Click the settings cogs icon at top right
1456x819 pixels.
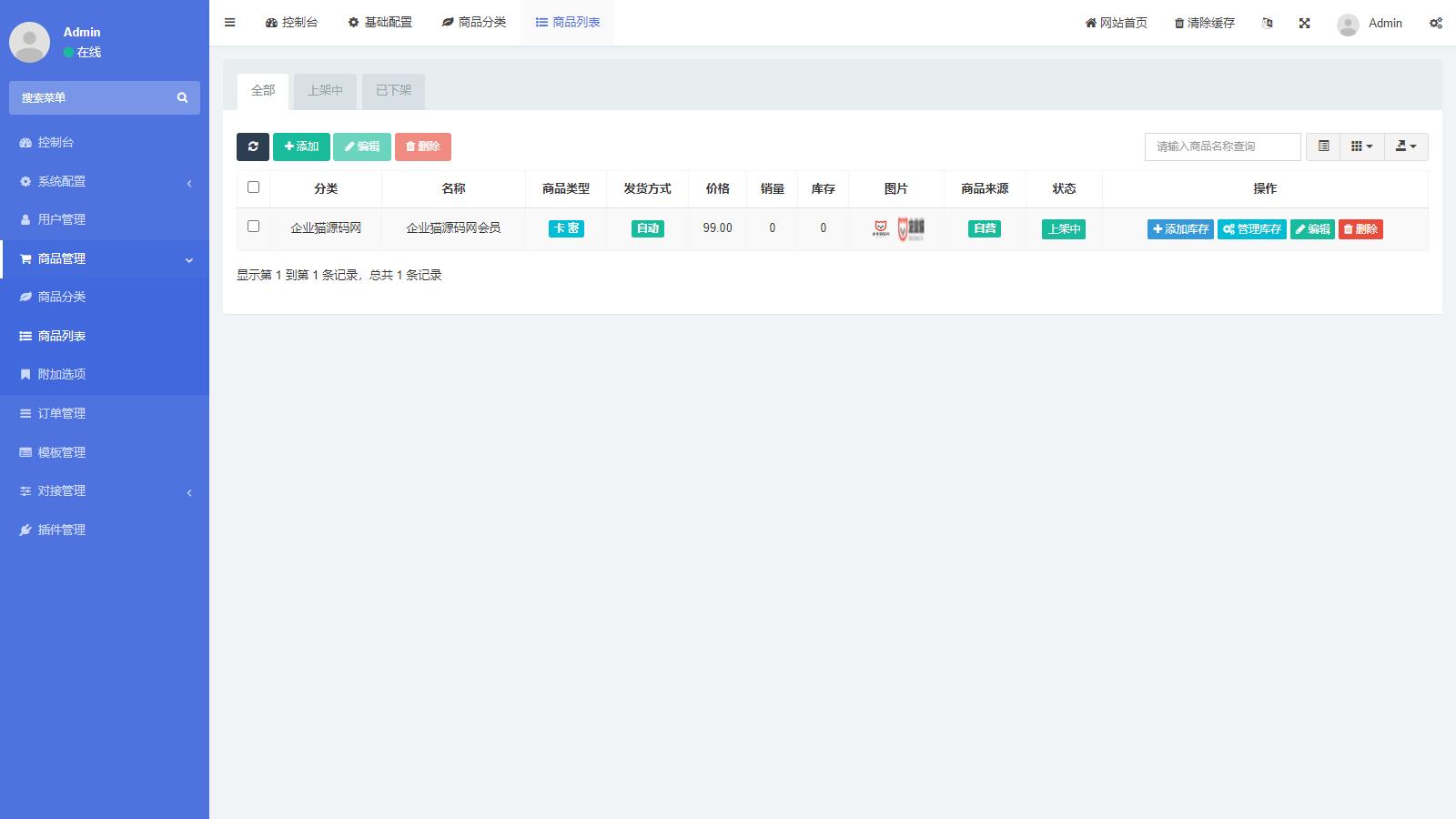click(1435, 23)
